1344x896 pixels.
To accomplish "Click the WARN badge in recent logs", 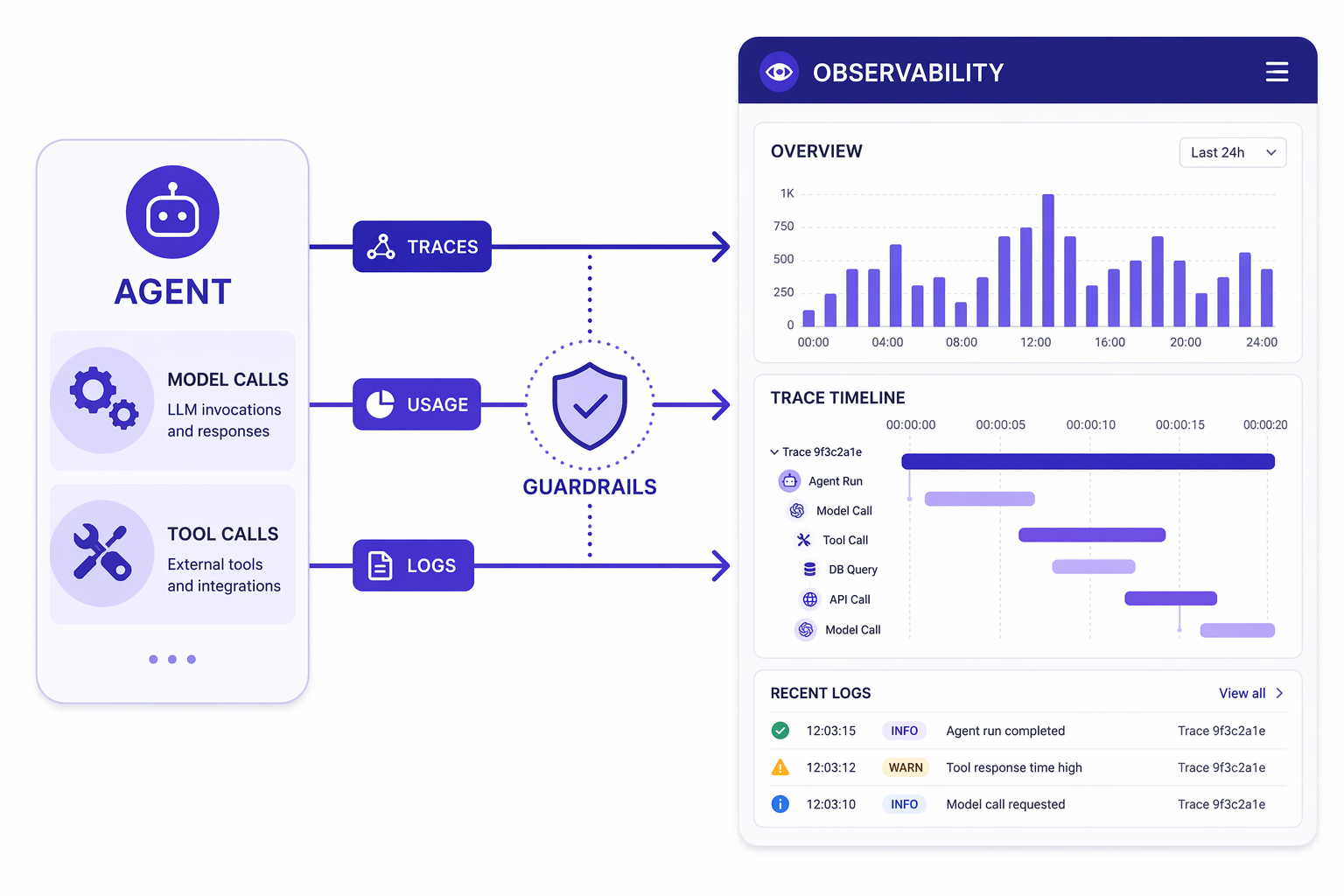I will 906,767.
